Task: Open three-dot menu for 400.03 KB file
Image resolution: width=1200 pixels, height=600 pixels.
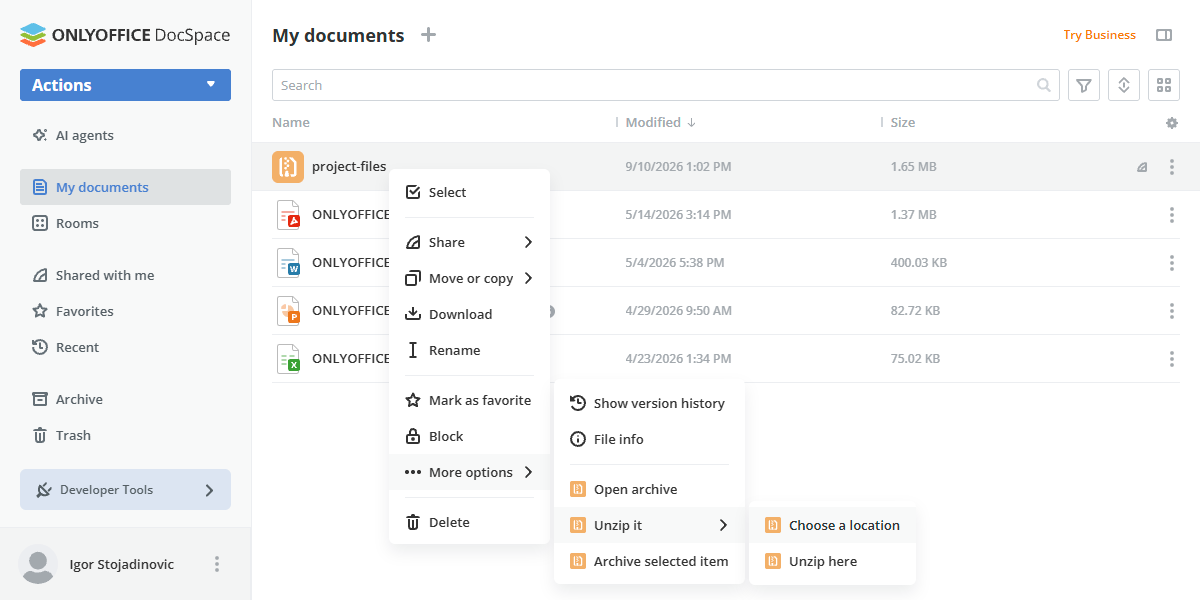Action: 1172,263
